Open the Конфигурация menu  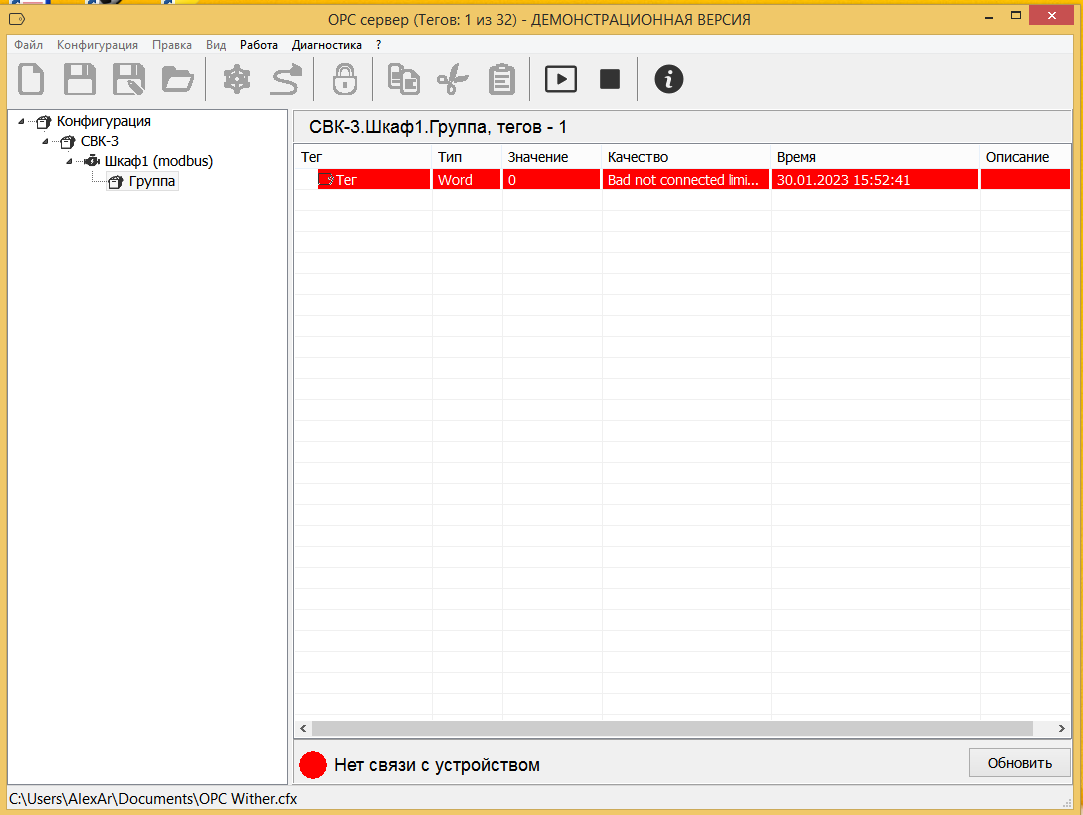pyautogui.click(x=97, y=45)
